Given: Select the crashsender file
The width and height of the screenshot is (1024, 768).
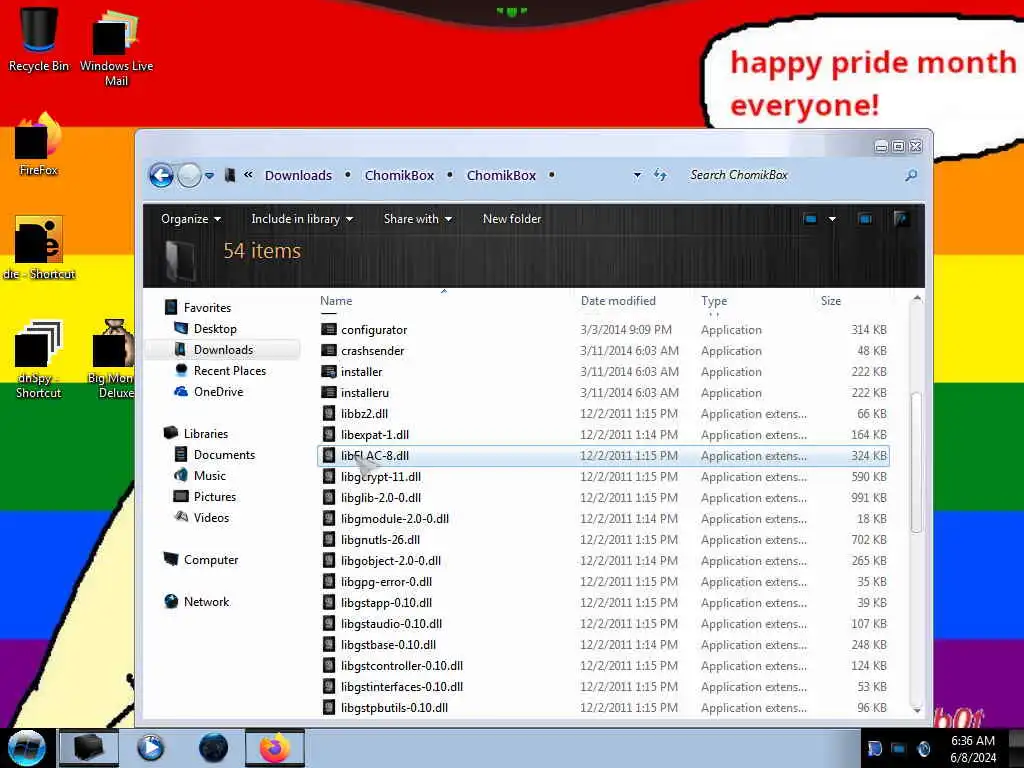Looking at the screenshot, I should 603,351.
